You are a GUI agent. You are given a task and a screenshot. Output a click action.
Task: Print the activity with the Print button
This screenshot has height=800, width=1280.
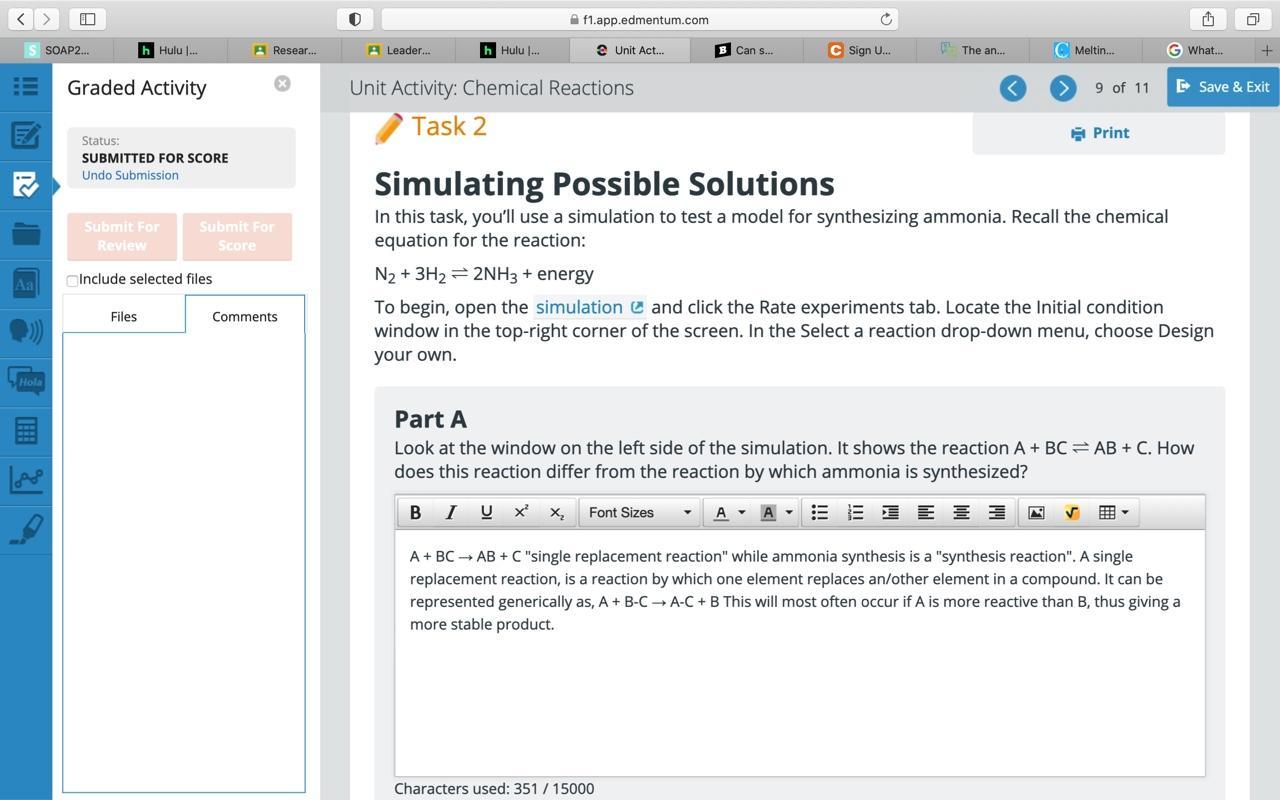coord(1099,133)
